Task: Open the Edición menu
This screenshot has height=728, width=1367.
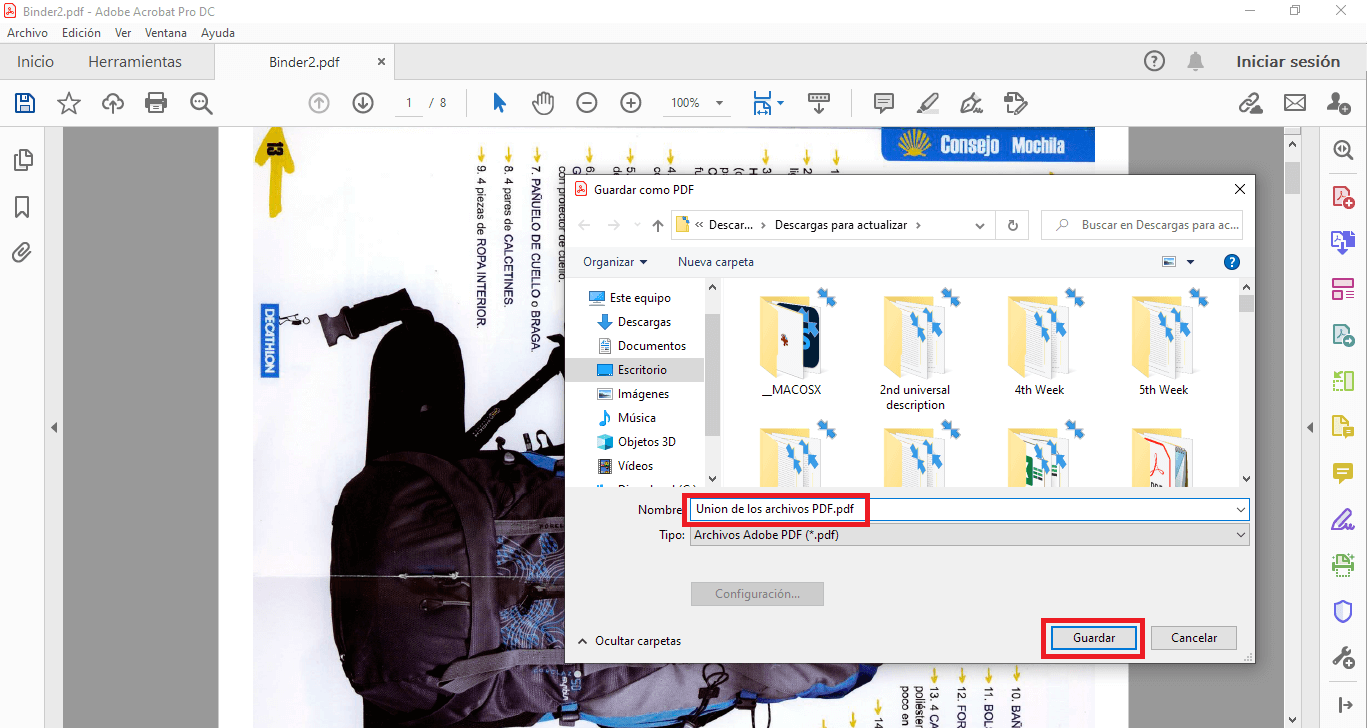Action: coord(81,33)
